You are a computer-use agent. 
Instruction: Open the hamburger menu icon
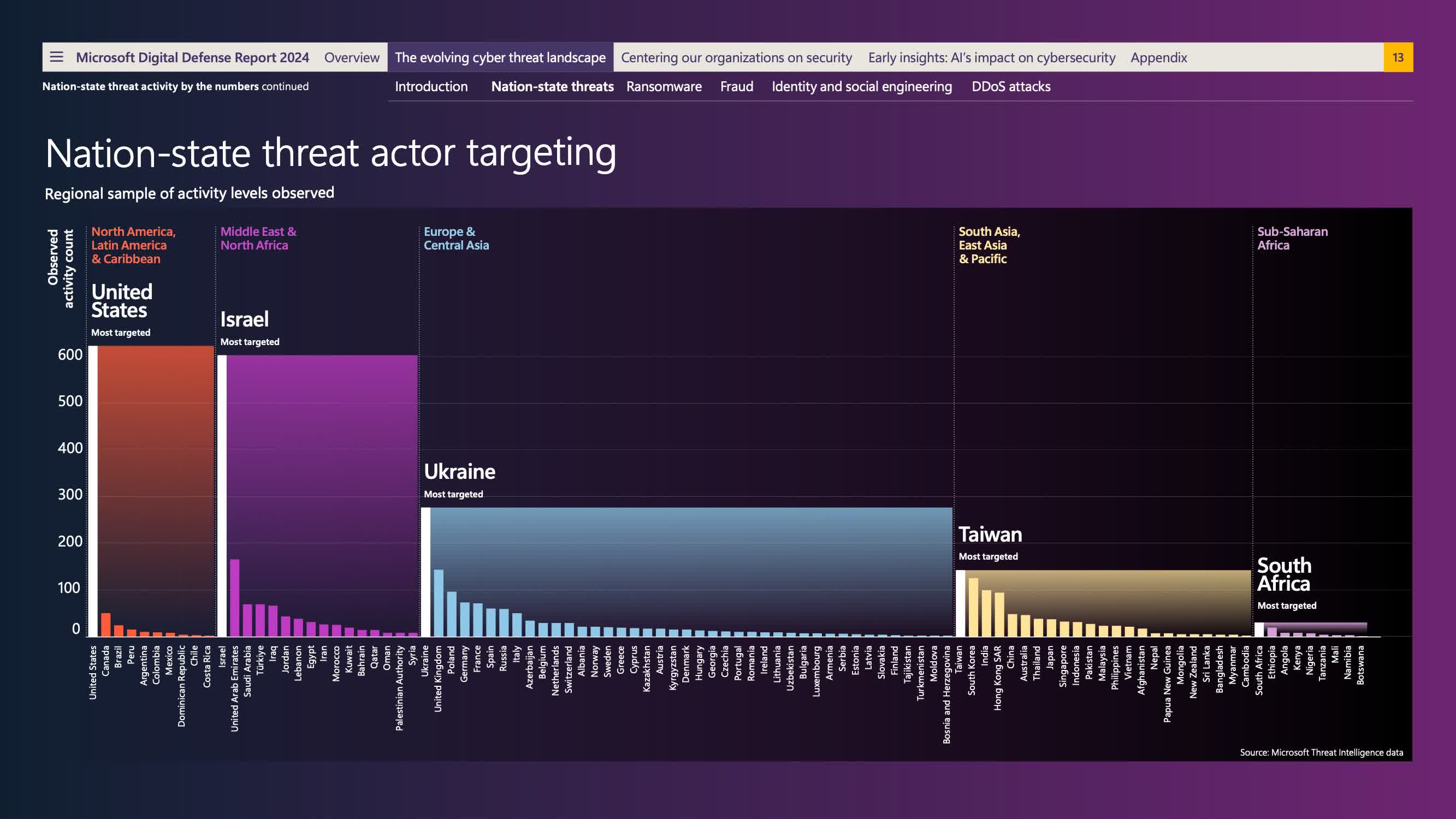[56, 57]
